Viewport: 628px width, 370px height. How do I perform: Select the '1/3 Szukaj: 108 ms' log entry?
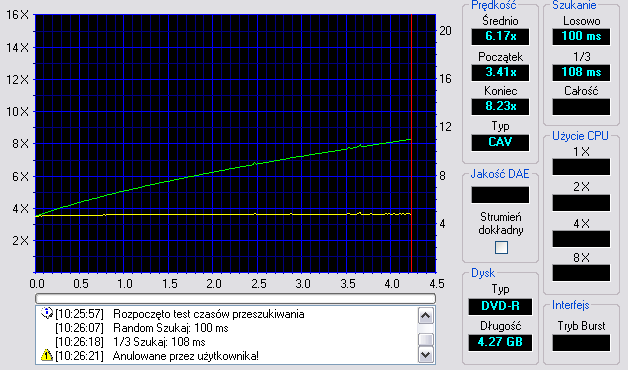pyautogui.click(x=159, y=342)
